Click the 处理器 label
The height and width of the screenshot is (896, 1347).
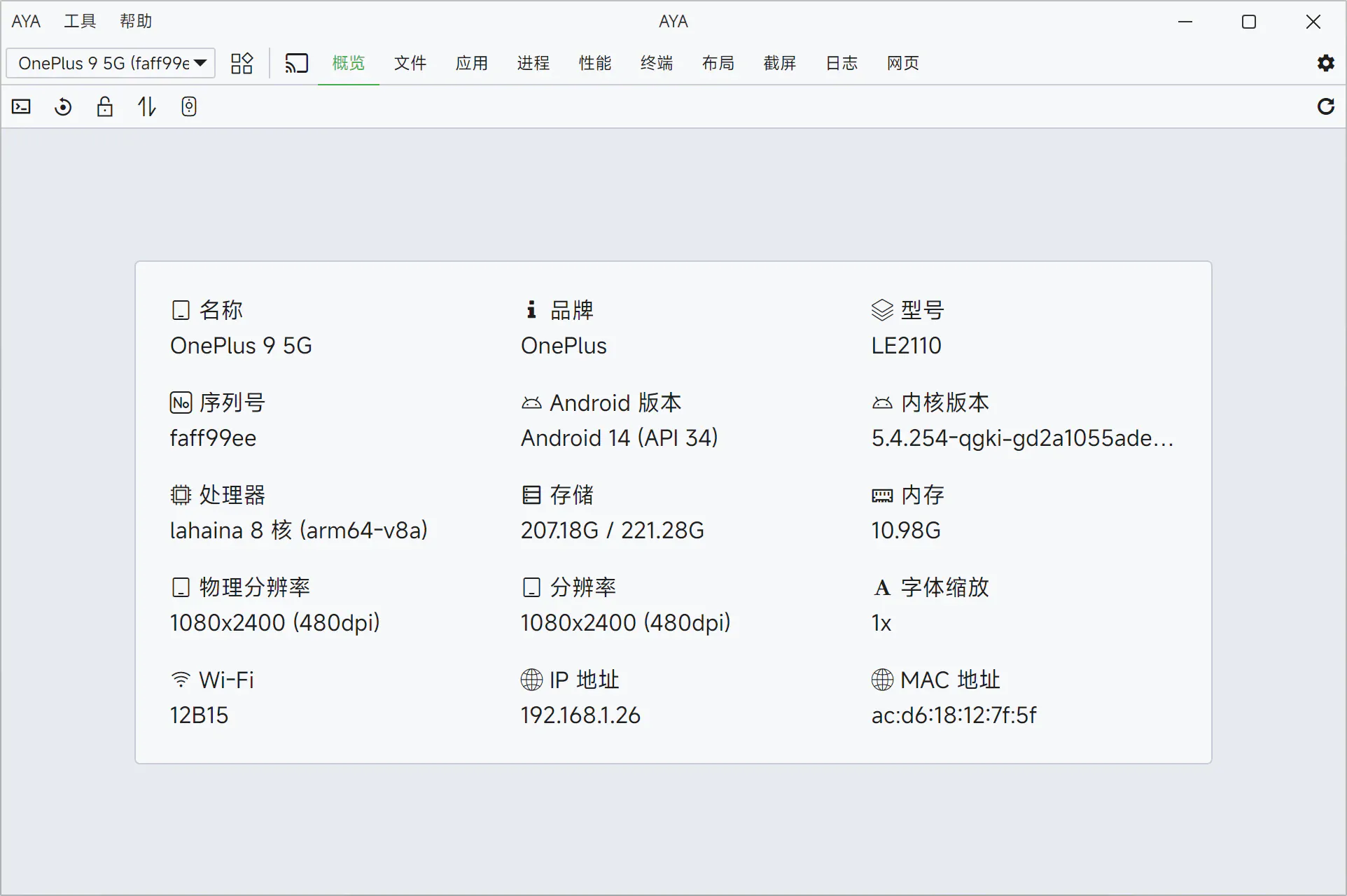click(232, 495)
